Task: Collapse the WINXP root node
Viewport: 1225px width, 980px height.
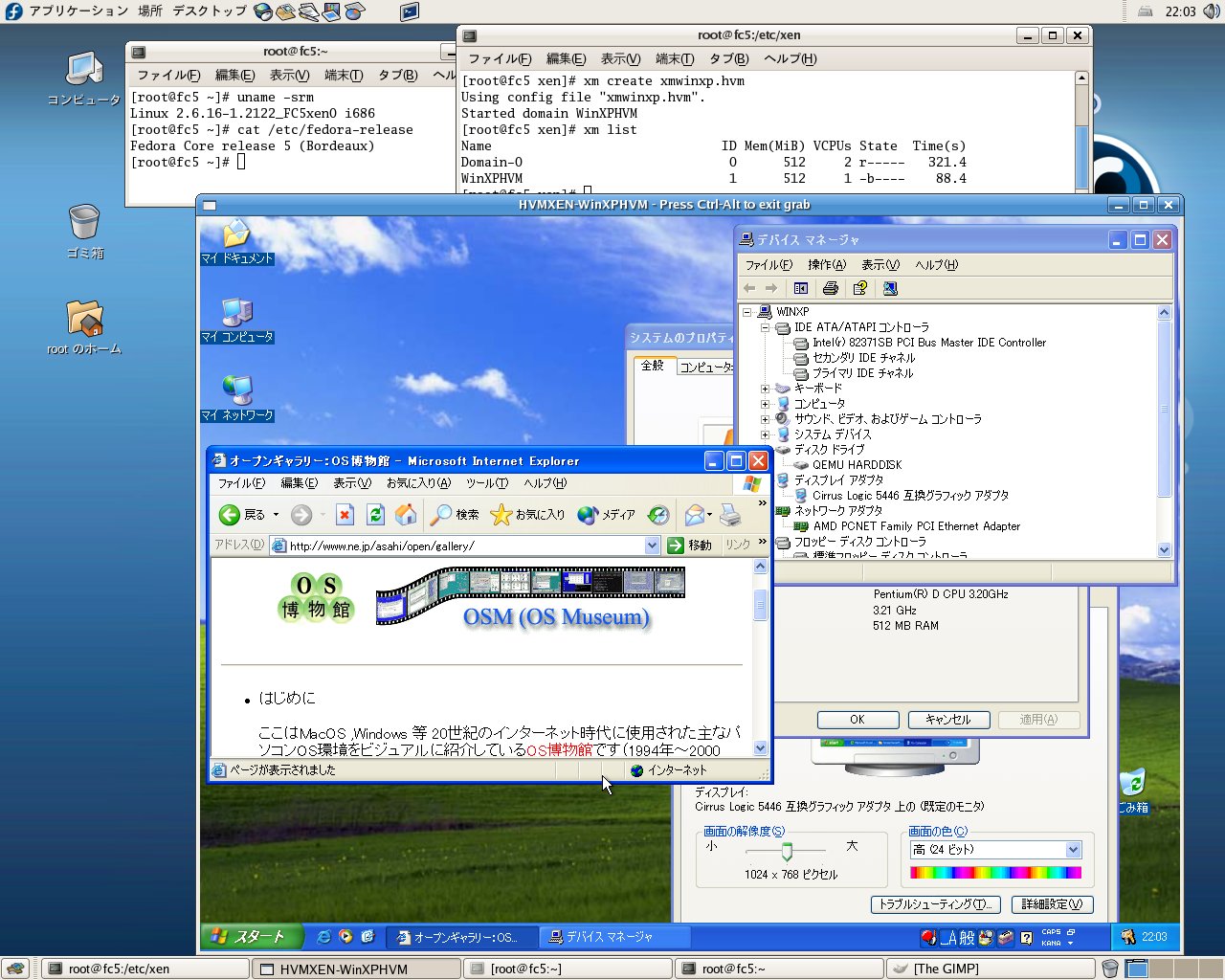Action: pos(747,312)
